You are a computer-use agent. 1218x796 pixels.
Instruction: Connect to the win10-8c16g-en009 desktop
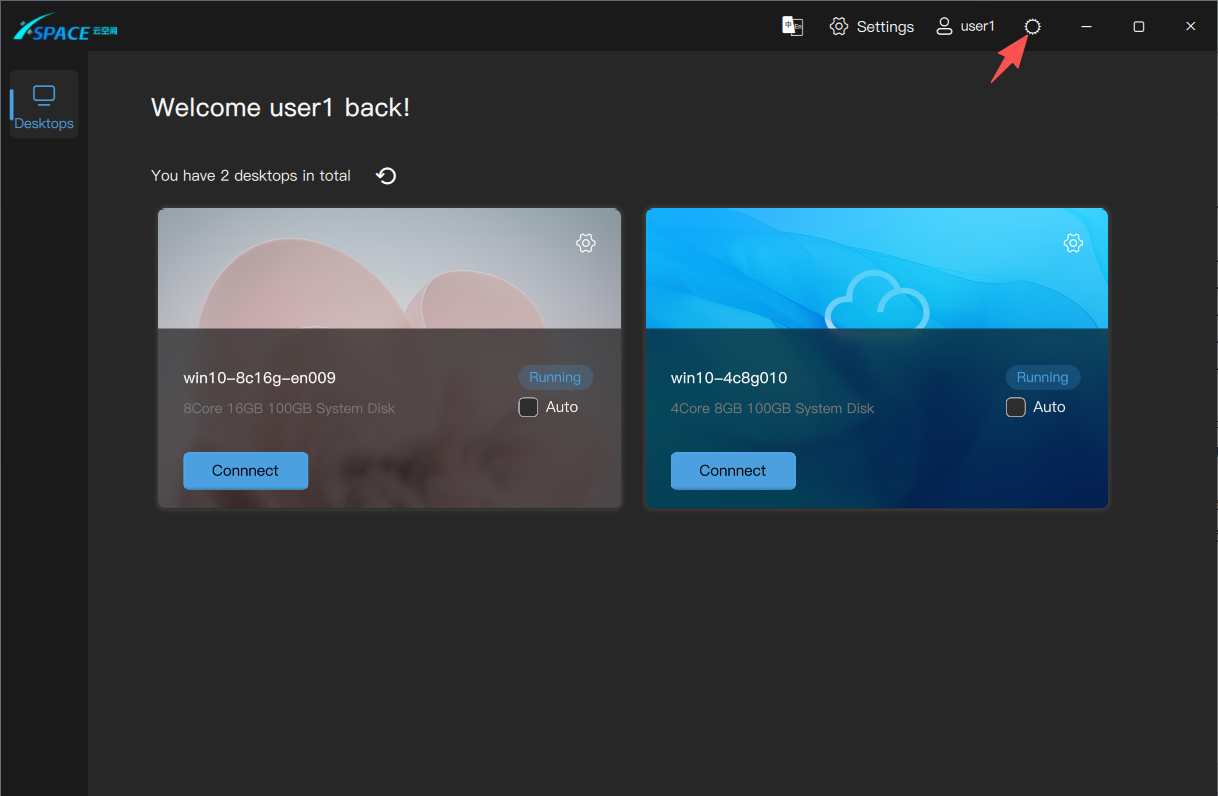[245, 470]
